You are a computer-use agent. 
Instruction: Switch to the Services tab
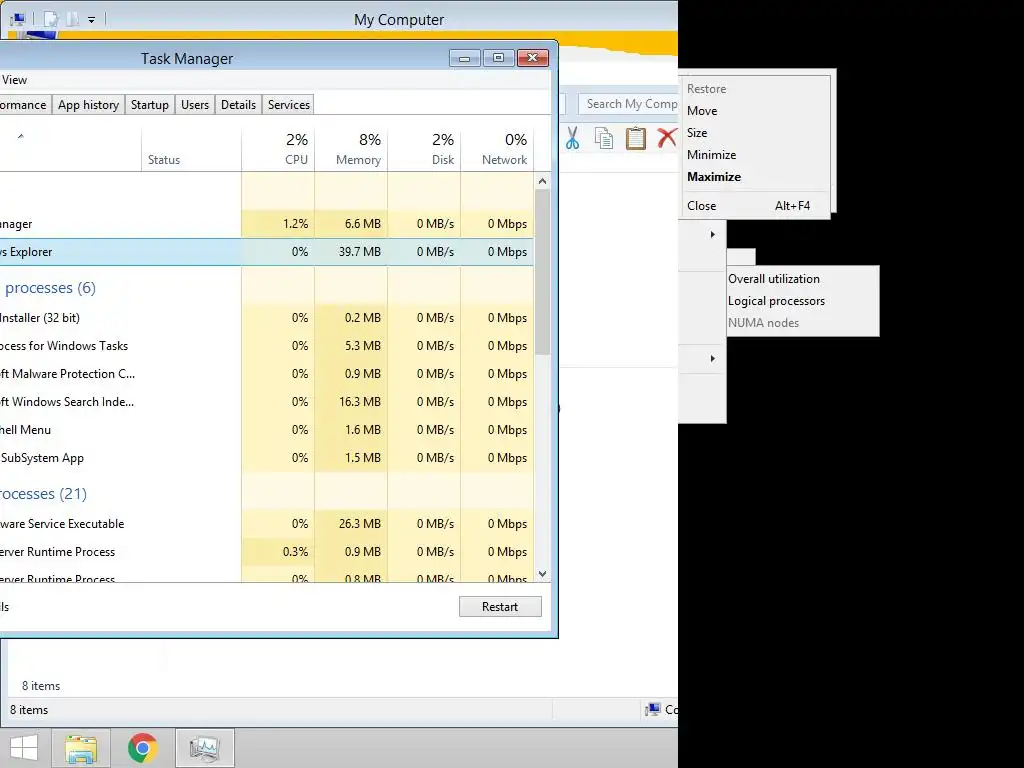(x=289, y=104)
